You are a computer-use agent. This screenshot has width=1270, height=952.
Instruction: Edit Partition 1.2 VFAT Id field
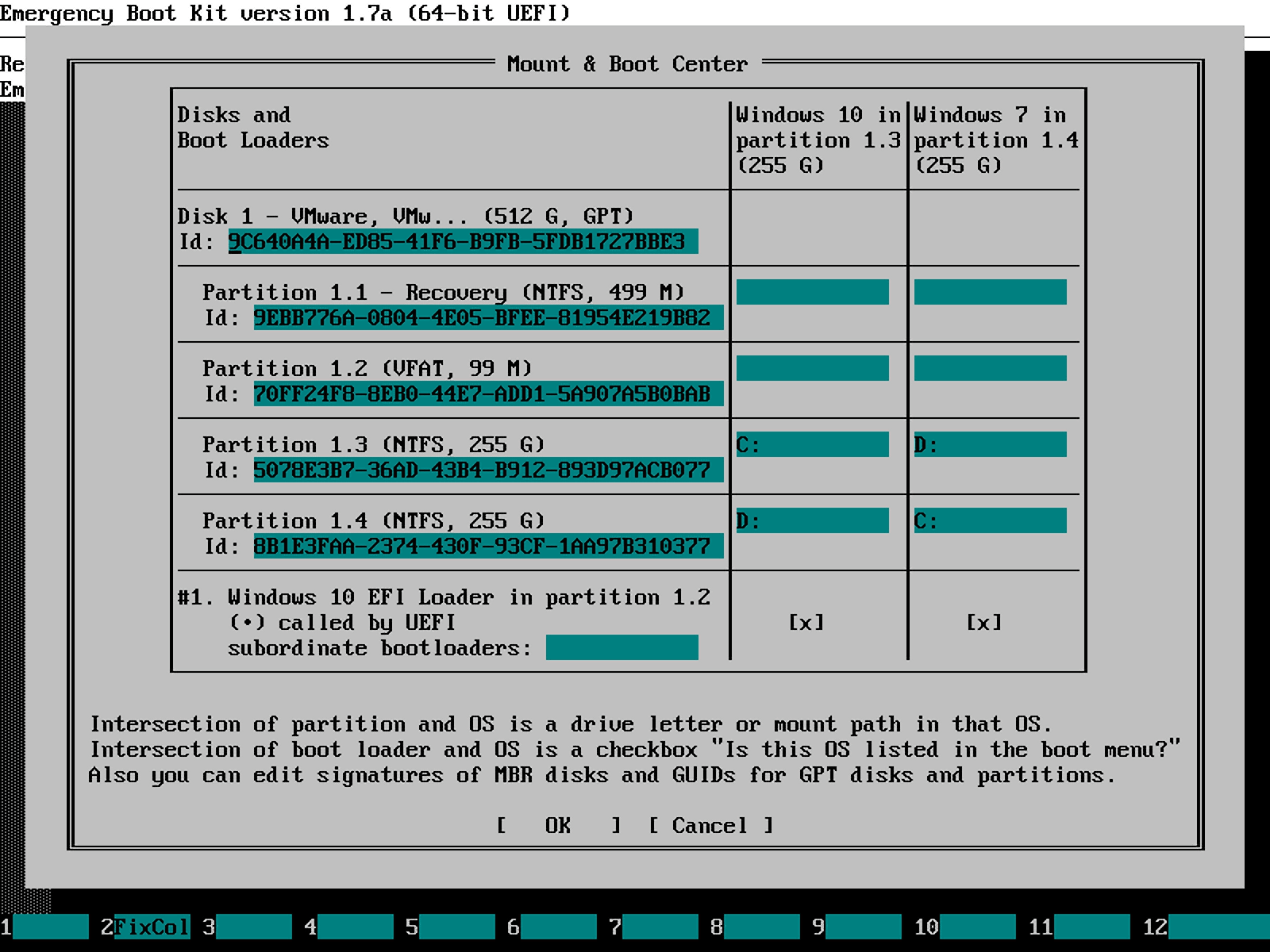pos(488,394)
